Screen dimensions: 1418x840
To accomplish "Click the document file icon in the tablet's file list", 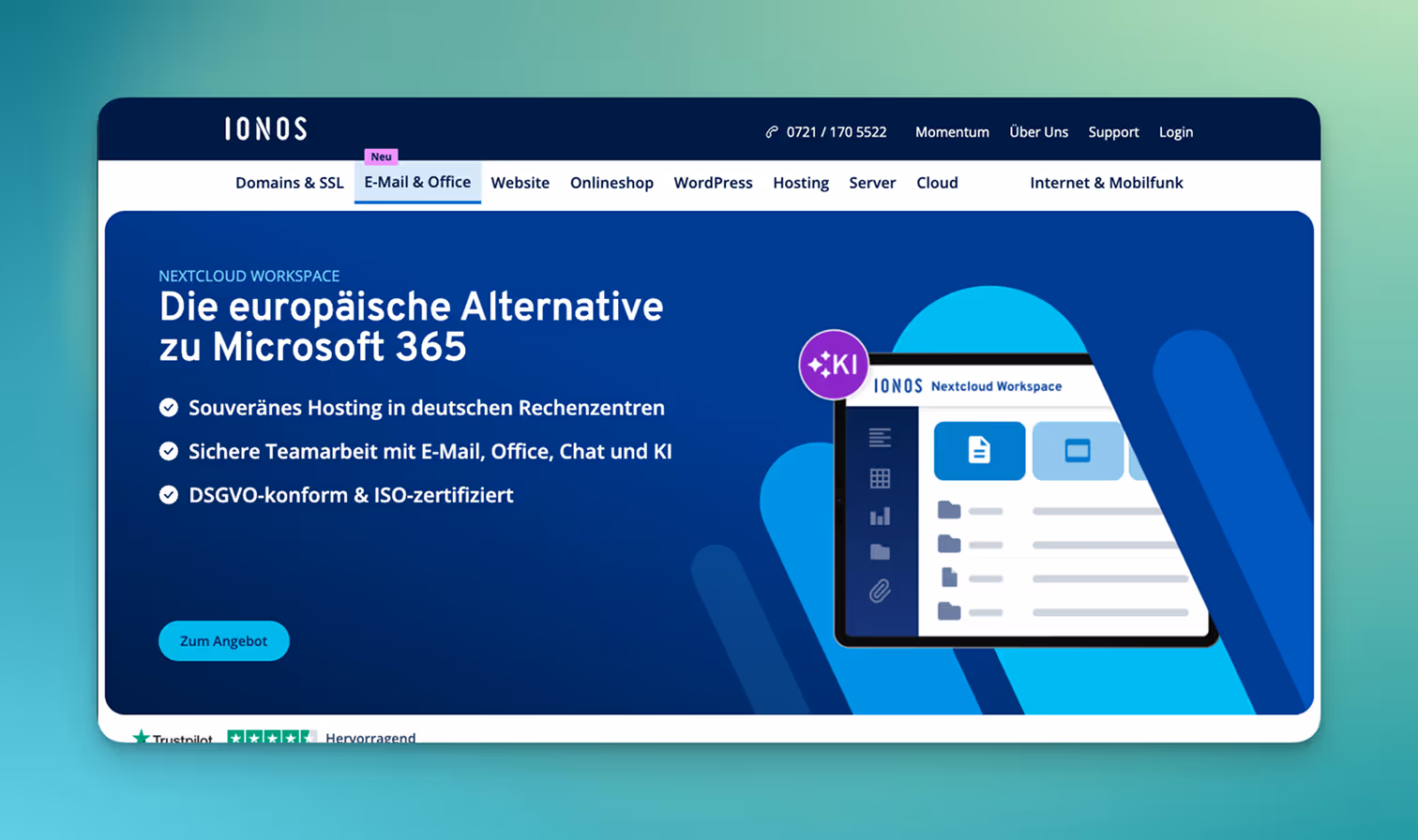I will click(949, 577).
